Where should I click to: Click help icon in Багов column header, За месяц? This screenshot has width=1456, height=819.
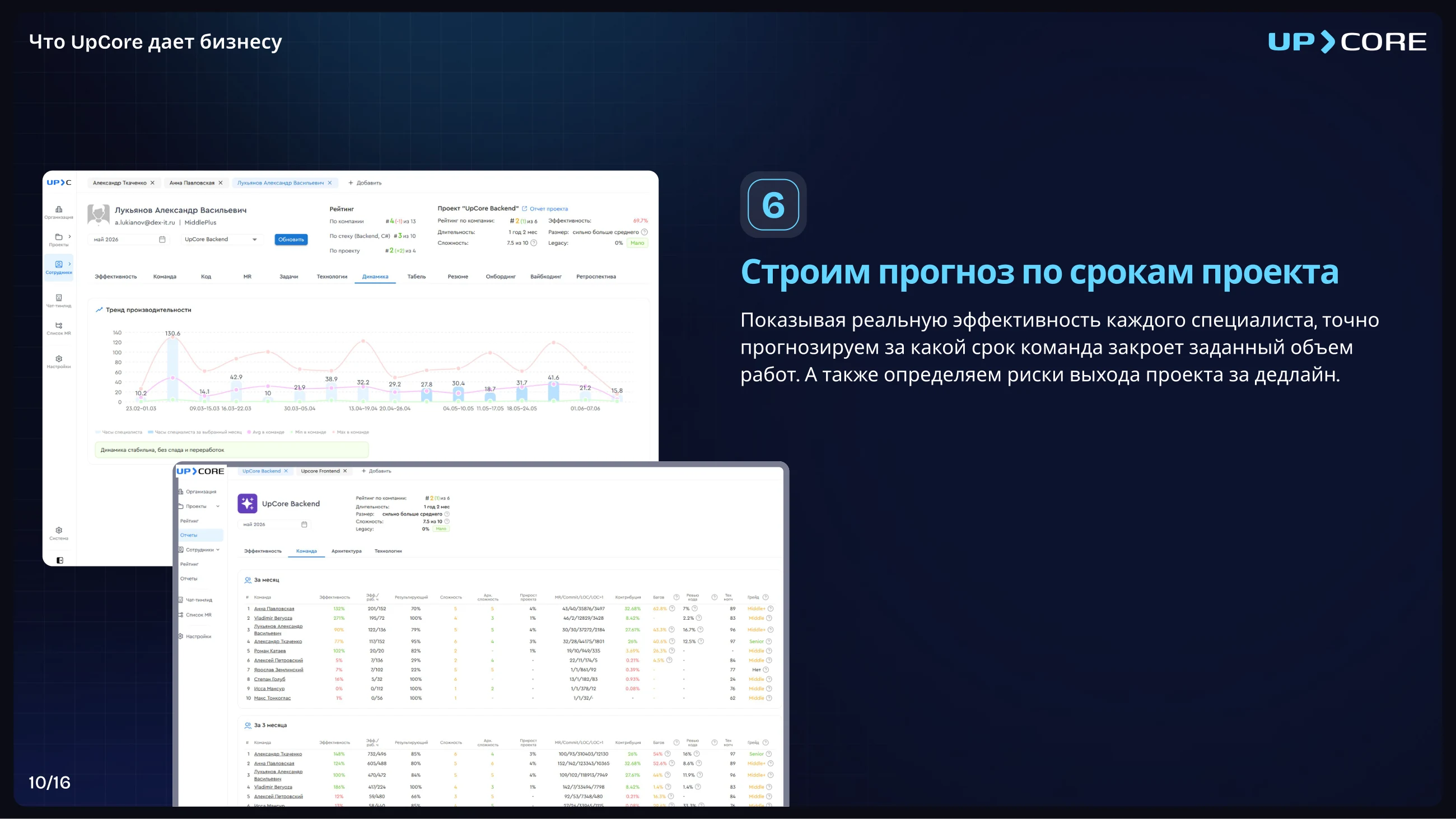point(676,597)
